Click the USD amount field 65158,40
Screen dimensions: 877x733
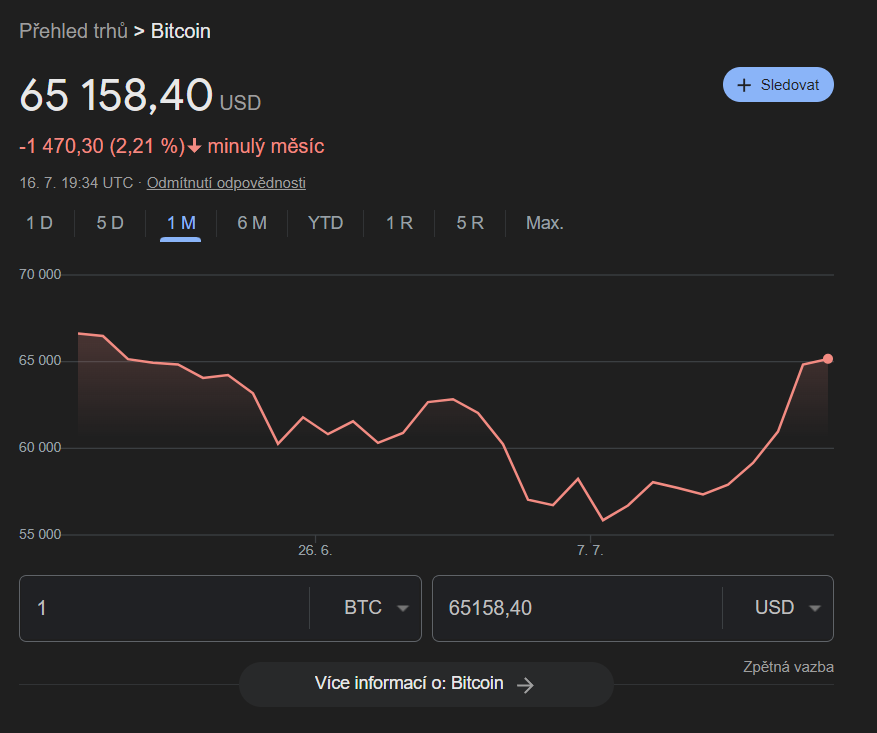577,608
